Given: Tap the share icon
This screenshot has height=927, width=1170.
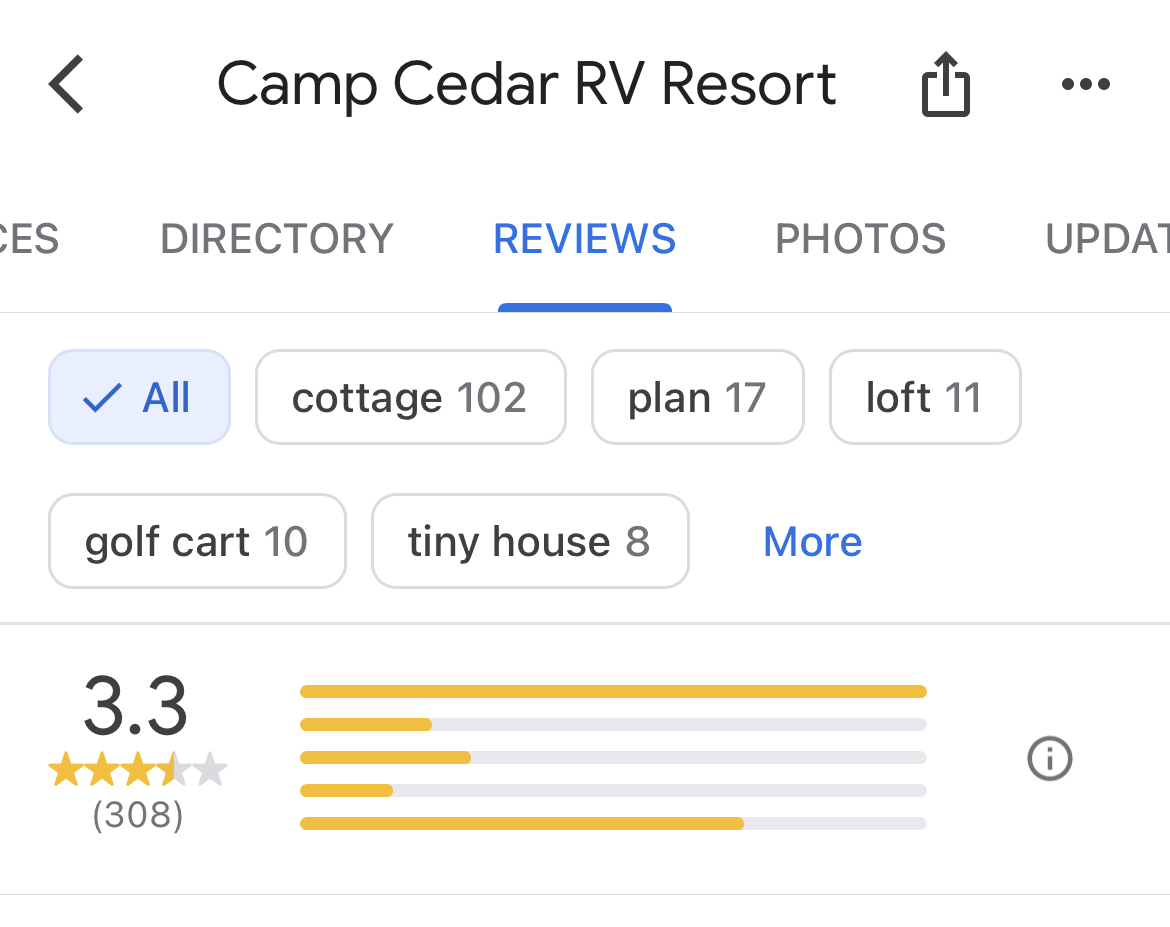Looking at the screenshot, I should coord(945,84).
